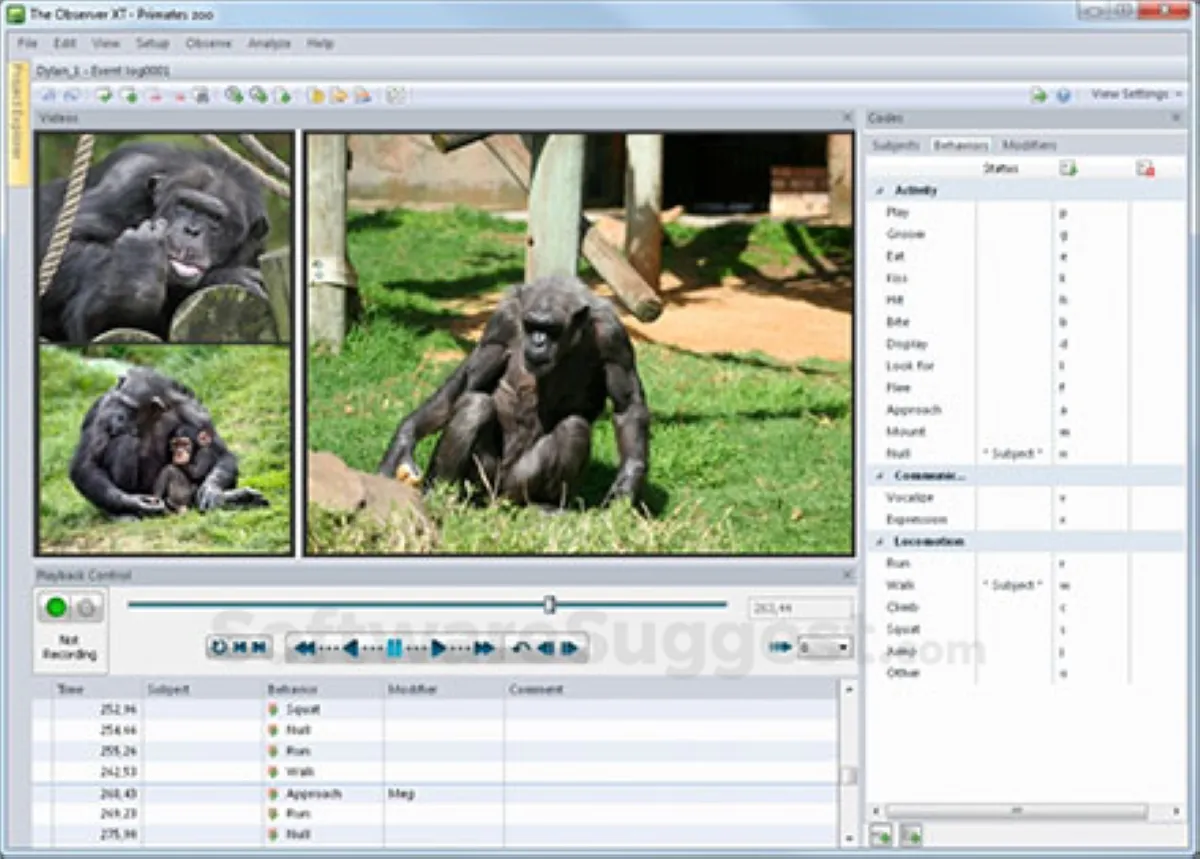Open the View Settings dropdown

[x=1136, y=94]
